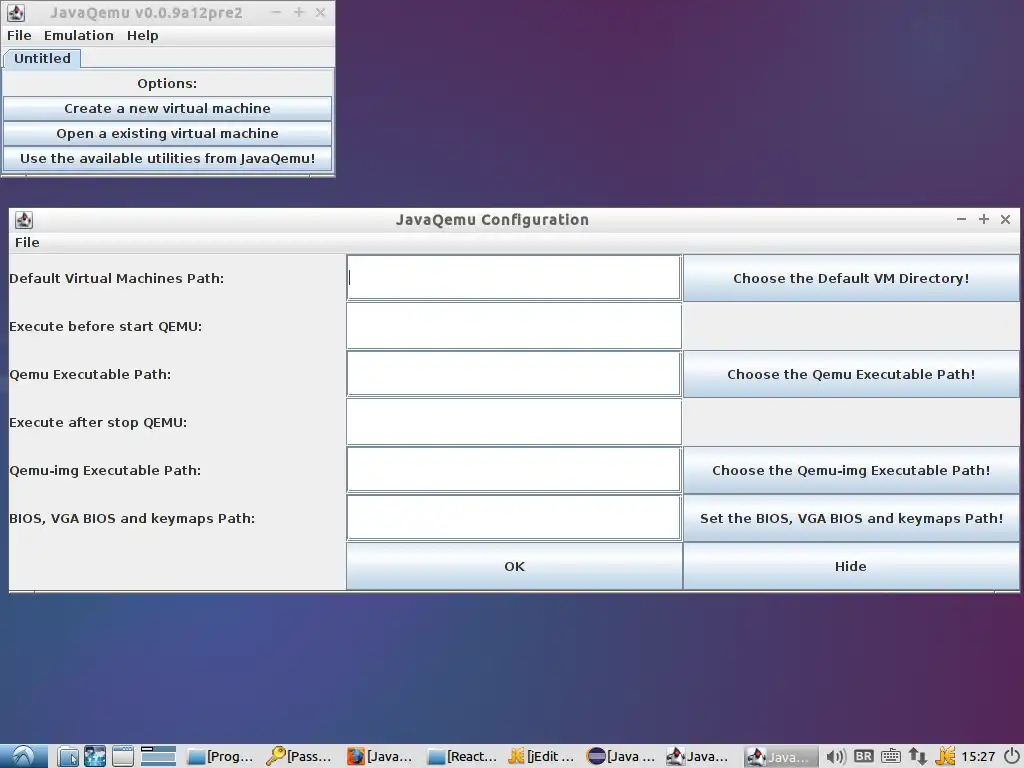Focus the Execute before start QEMU field
Image resolution: width=1024 pixels, height=768 pixels.
point(514,326)
